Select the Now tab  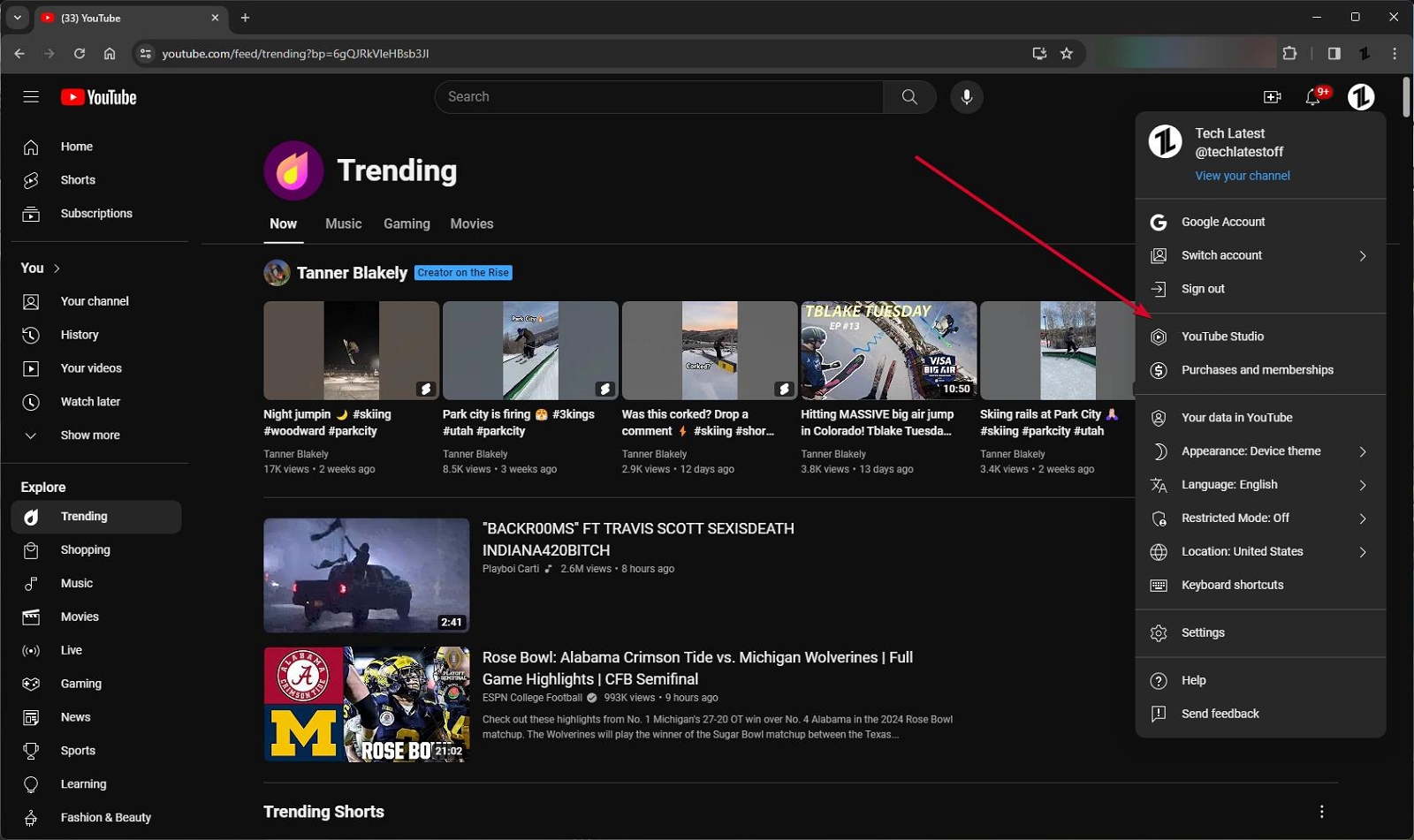[283, 224]
